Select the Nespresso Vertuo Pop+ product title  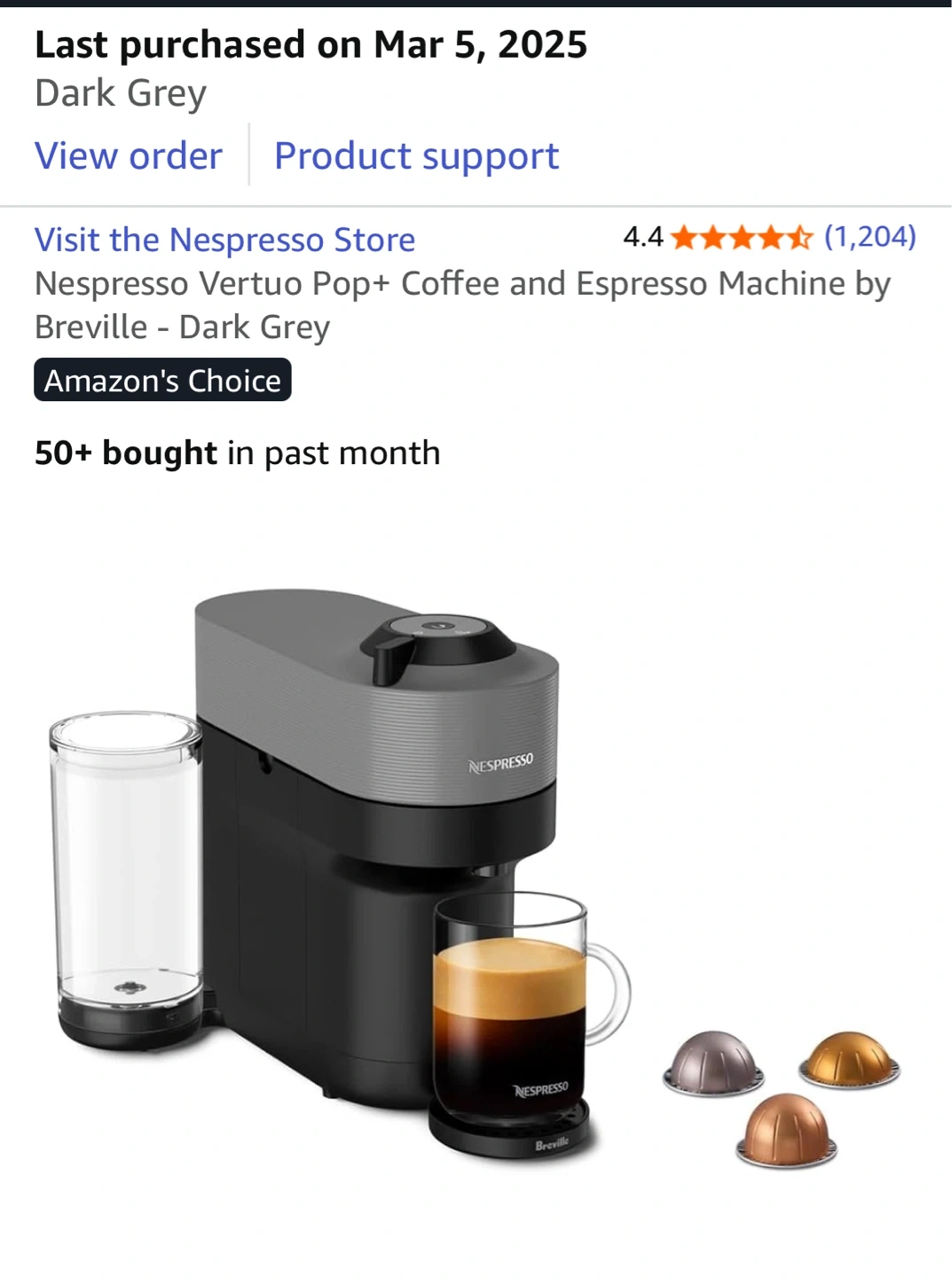[x=462, y=304]
